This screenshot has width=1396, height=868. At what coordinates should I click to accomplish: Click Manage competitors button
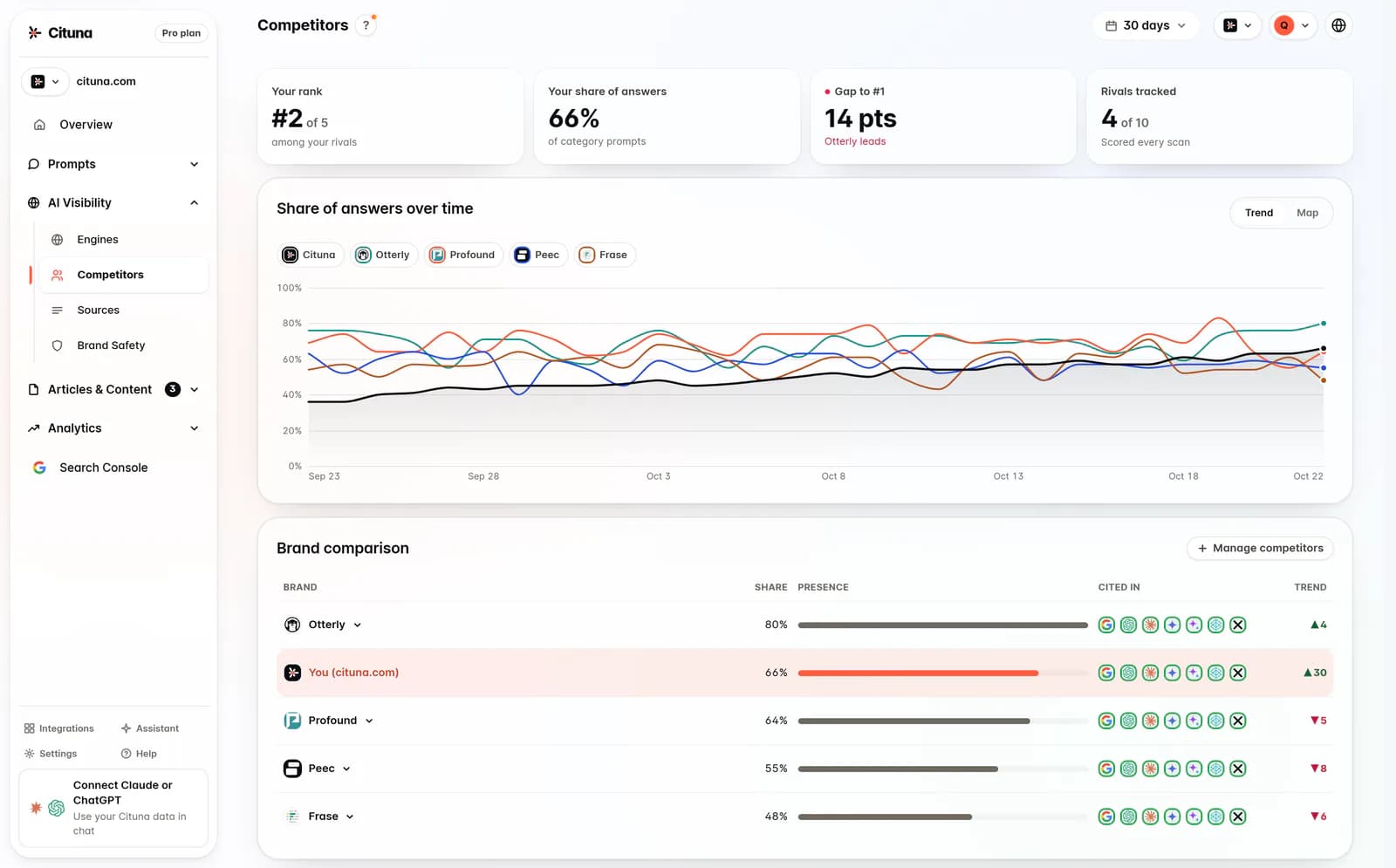coord(1260,548)
